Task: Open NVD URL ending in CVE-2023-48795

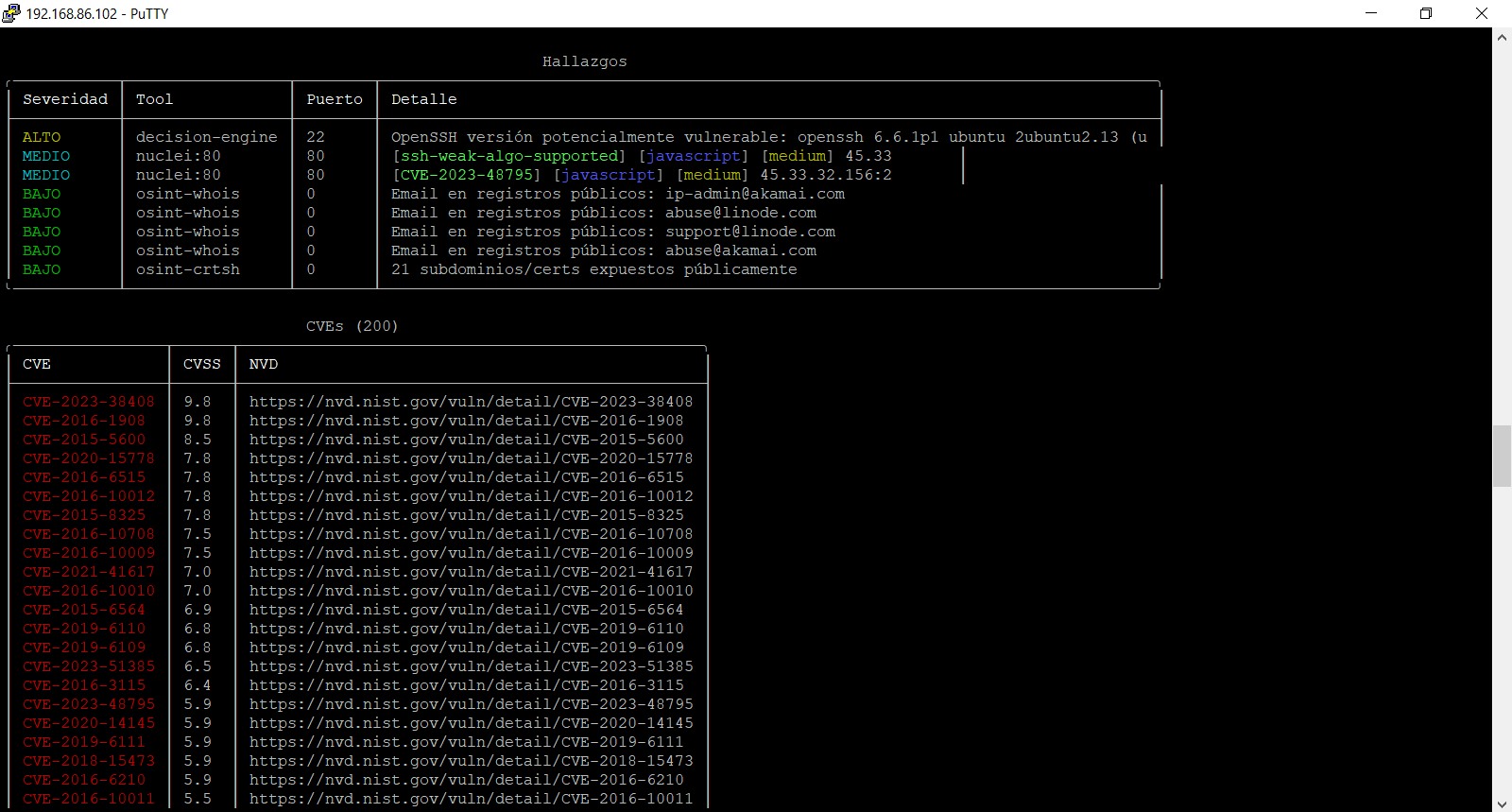Action: 472,704
